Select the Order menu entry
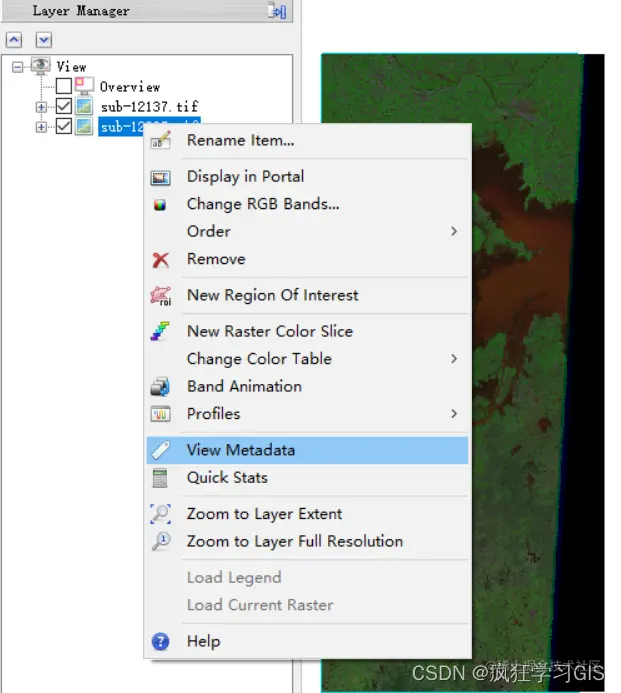This screenshot has height=693, width=621. (x=307, y=232)
